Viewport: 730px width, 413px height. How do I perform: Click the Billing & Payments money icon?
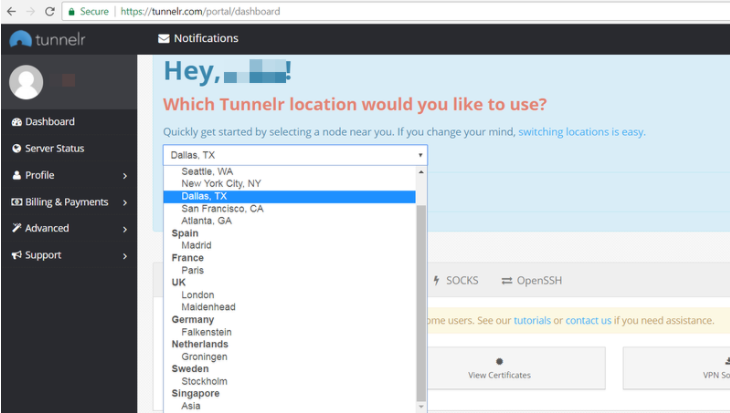point(17,202)
